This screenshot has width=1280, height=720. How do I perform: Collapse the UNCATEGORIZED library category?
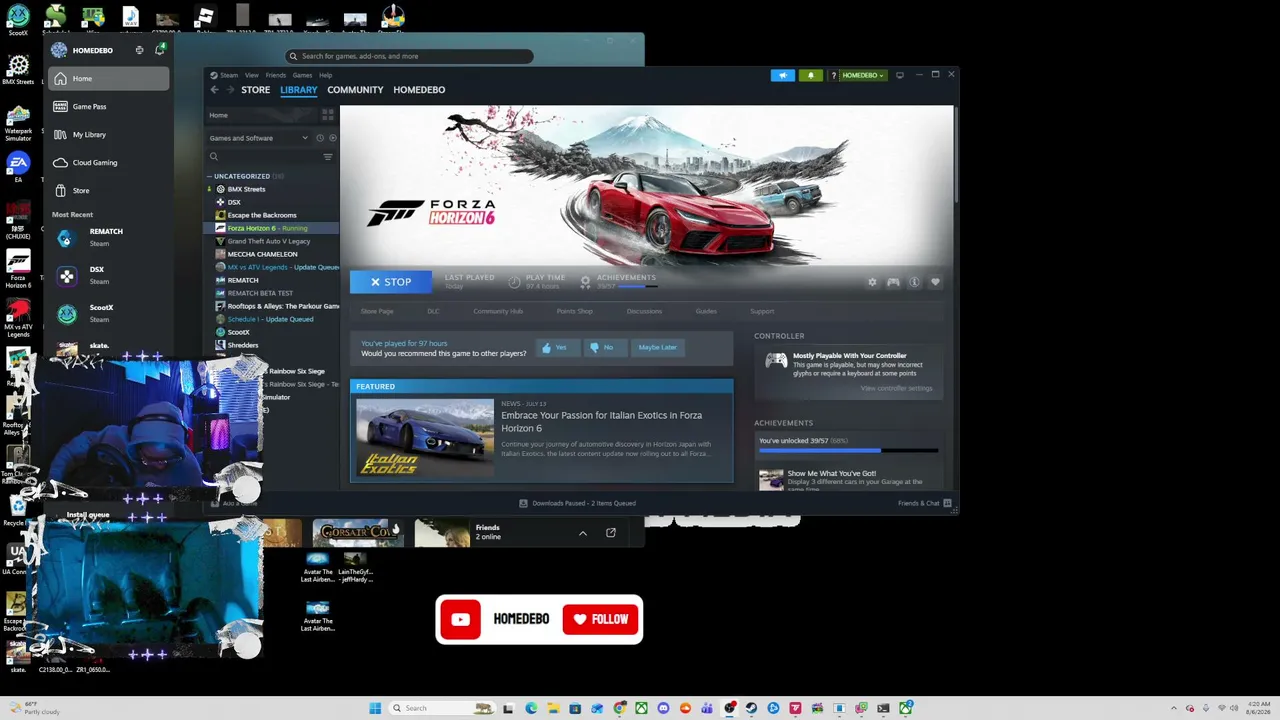pyautogui.click(x=210, y=176)
